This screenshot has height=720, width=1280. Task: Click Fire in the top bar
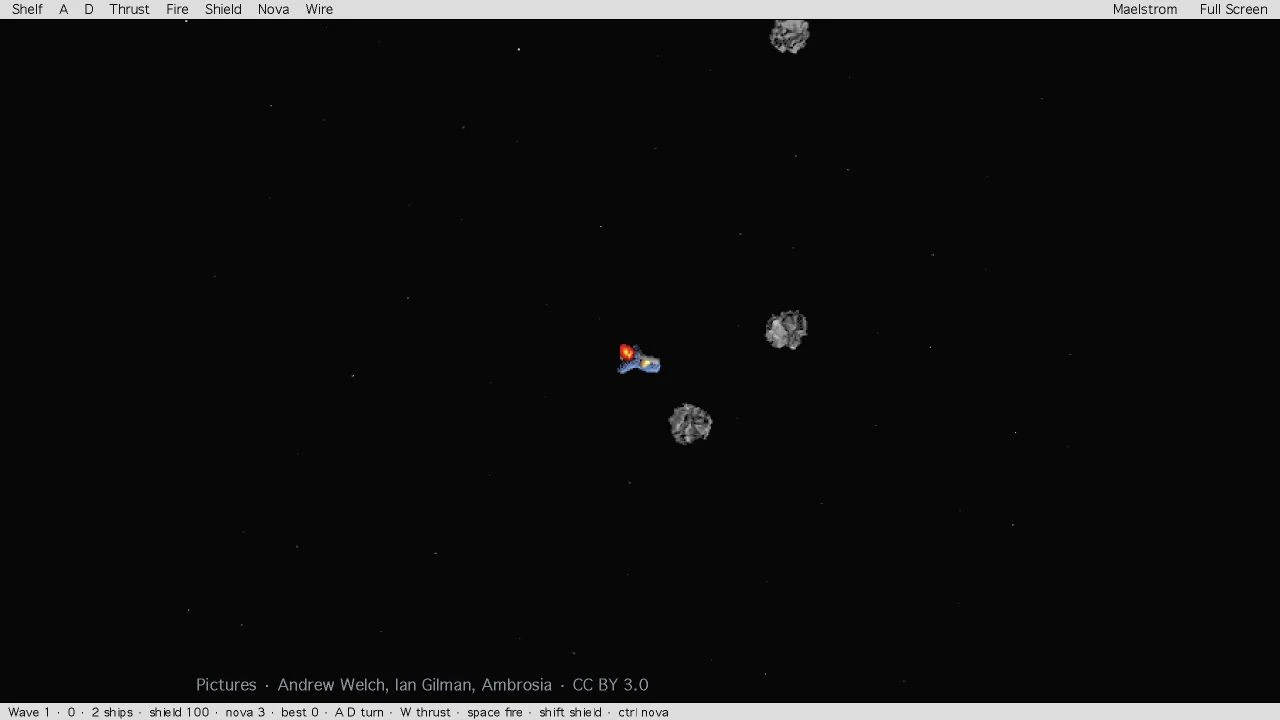[x=177, y=9]
